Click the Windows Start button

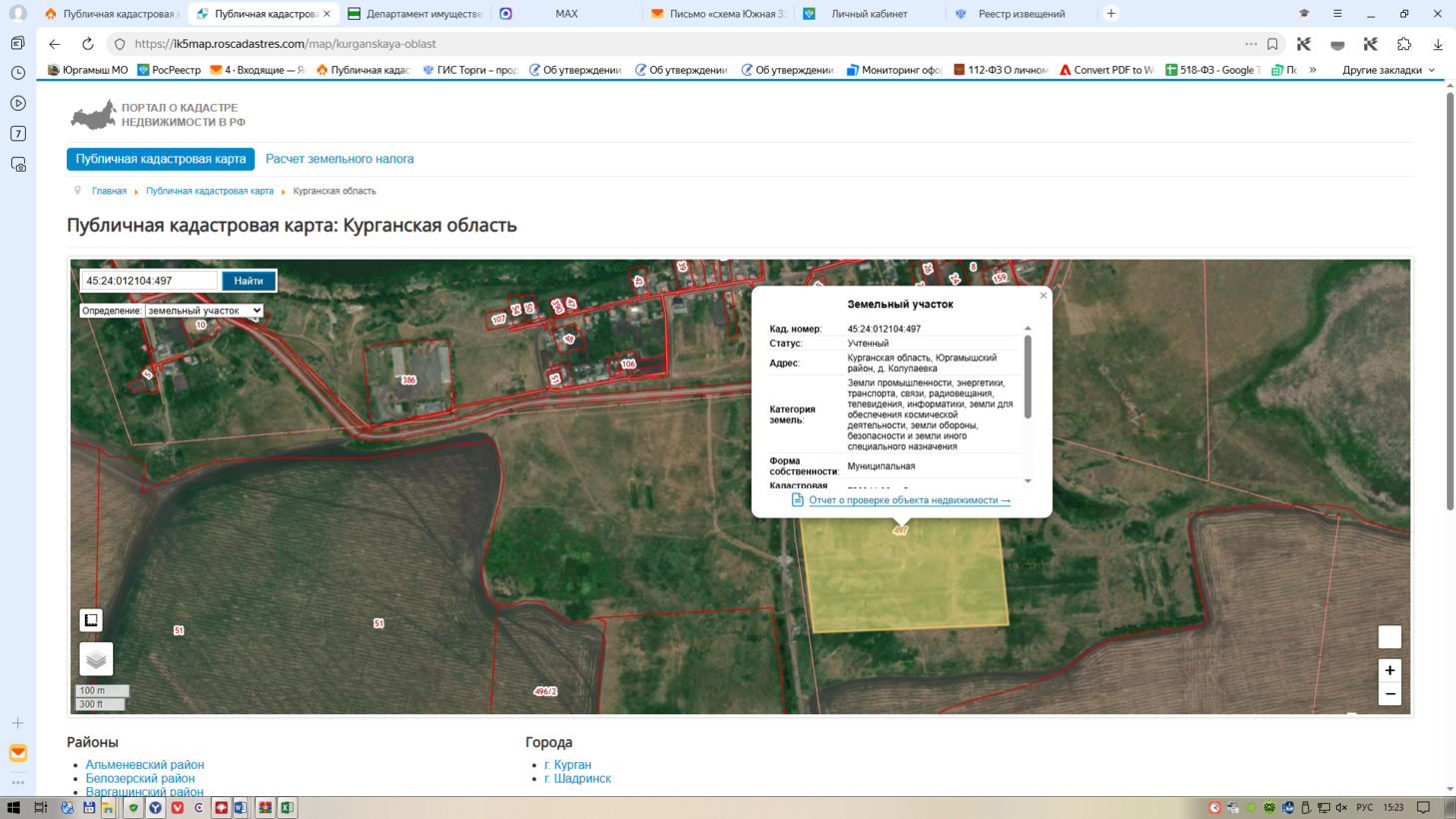pyautogui.click(x=14, y=807)
